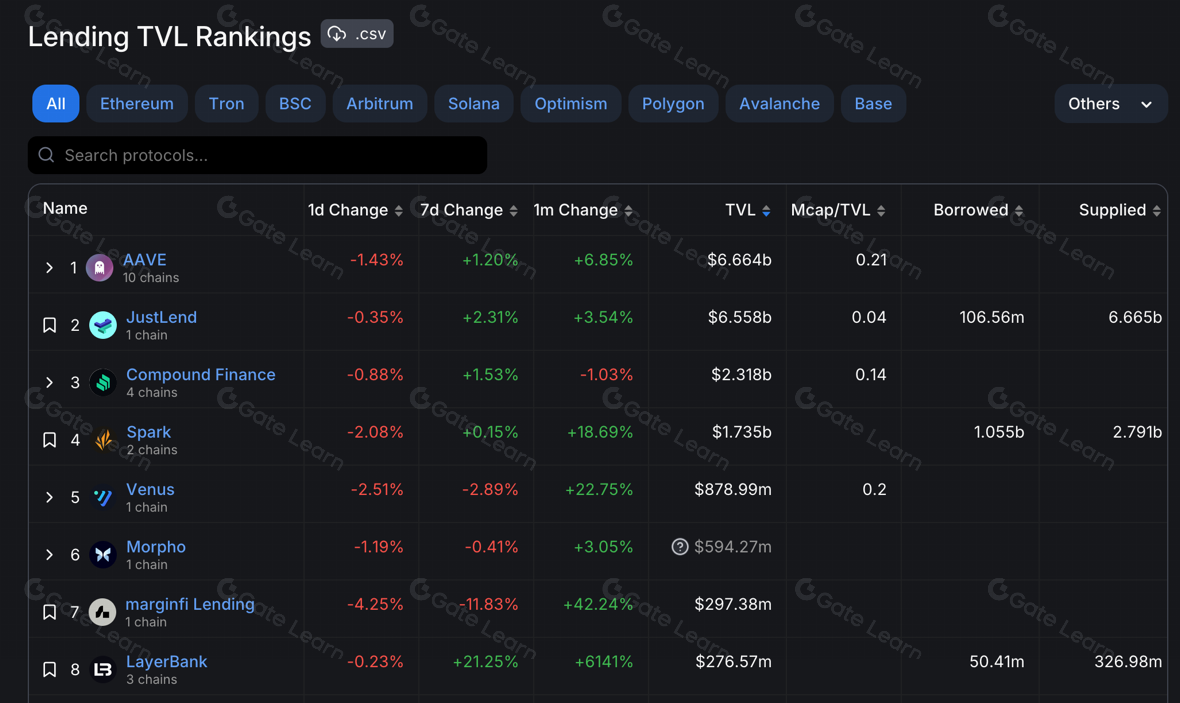Click the Compound Finance logo icon
Screen dimensions: 1180x703
click(x=103, y=383)
